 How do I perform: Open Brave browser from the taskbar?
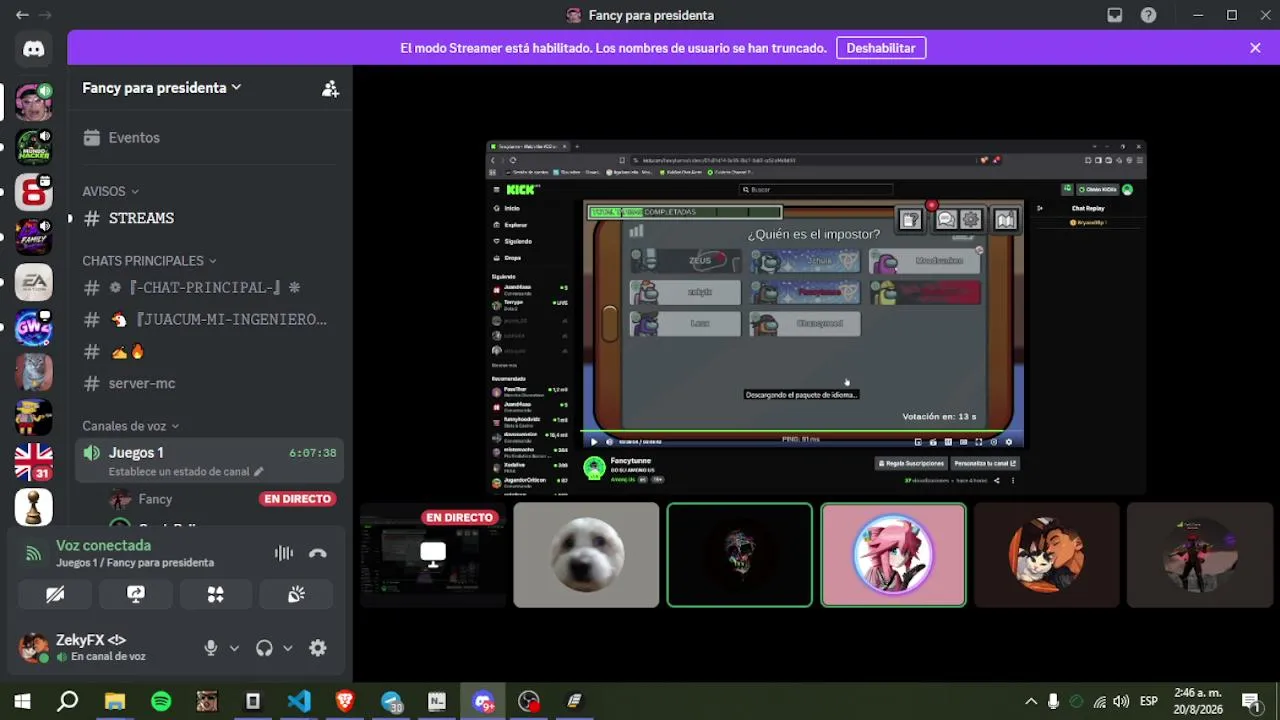(345, 701)
